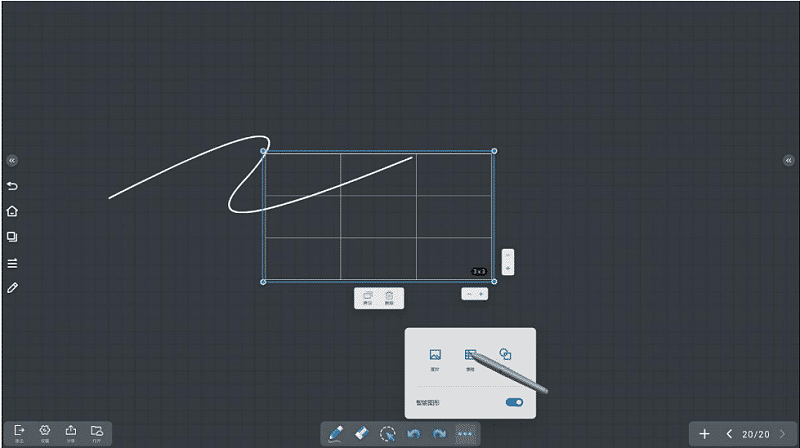
Task: Delete the selected table with trash icon
Action: pos(390,297)
